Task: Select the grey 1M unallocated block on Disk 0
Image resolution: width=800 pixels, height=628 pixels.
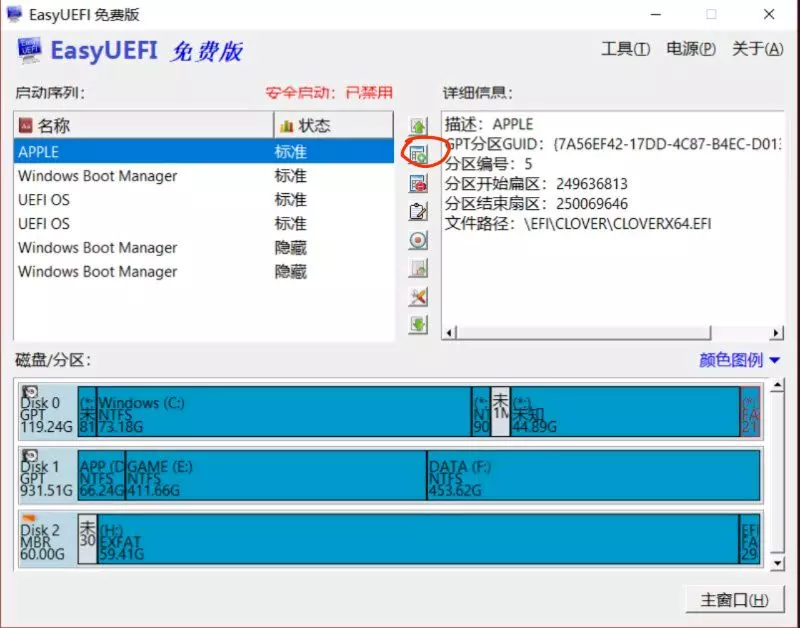Action: pyautogui.click(x=501, y=412)
